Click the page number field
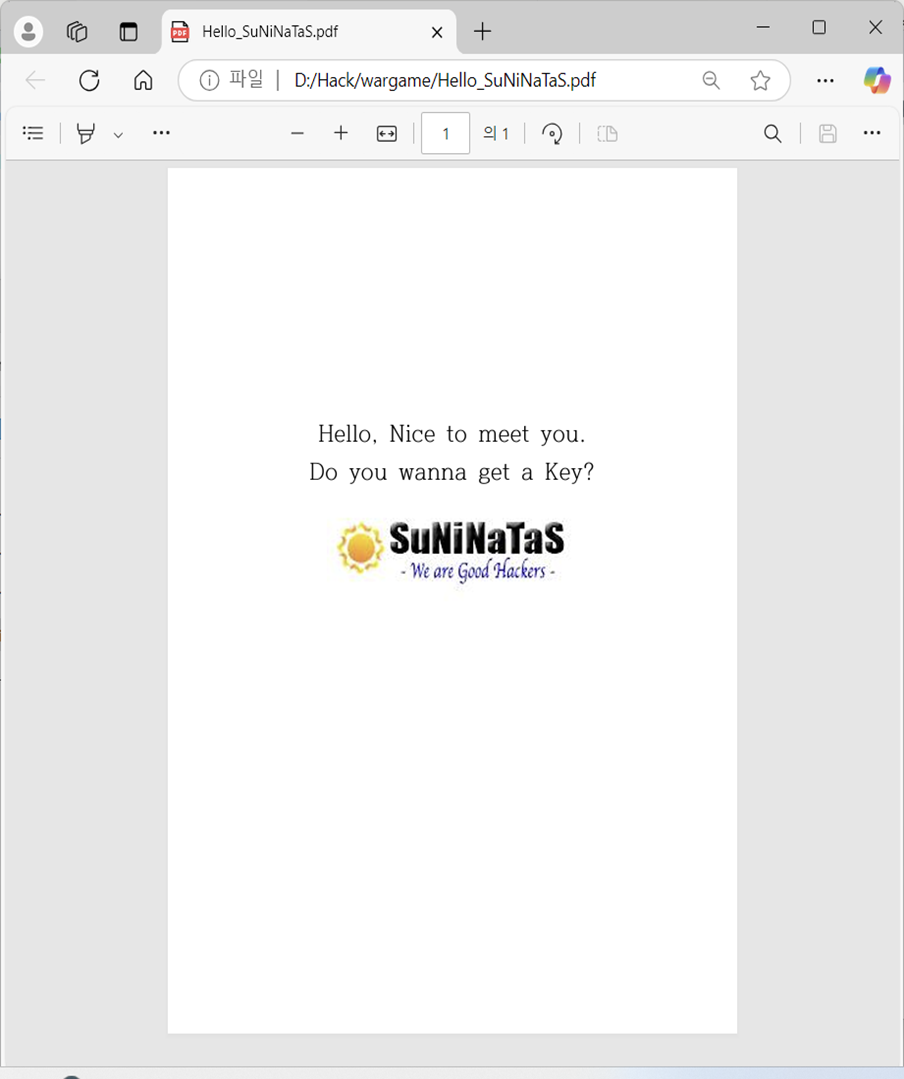The height and width of the screenshot is (1079, 904). tap(445, 133)
